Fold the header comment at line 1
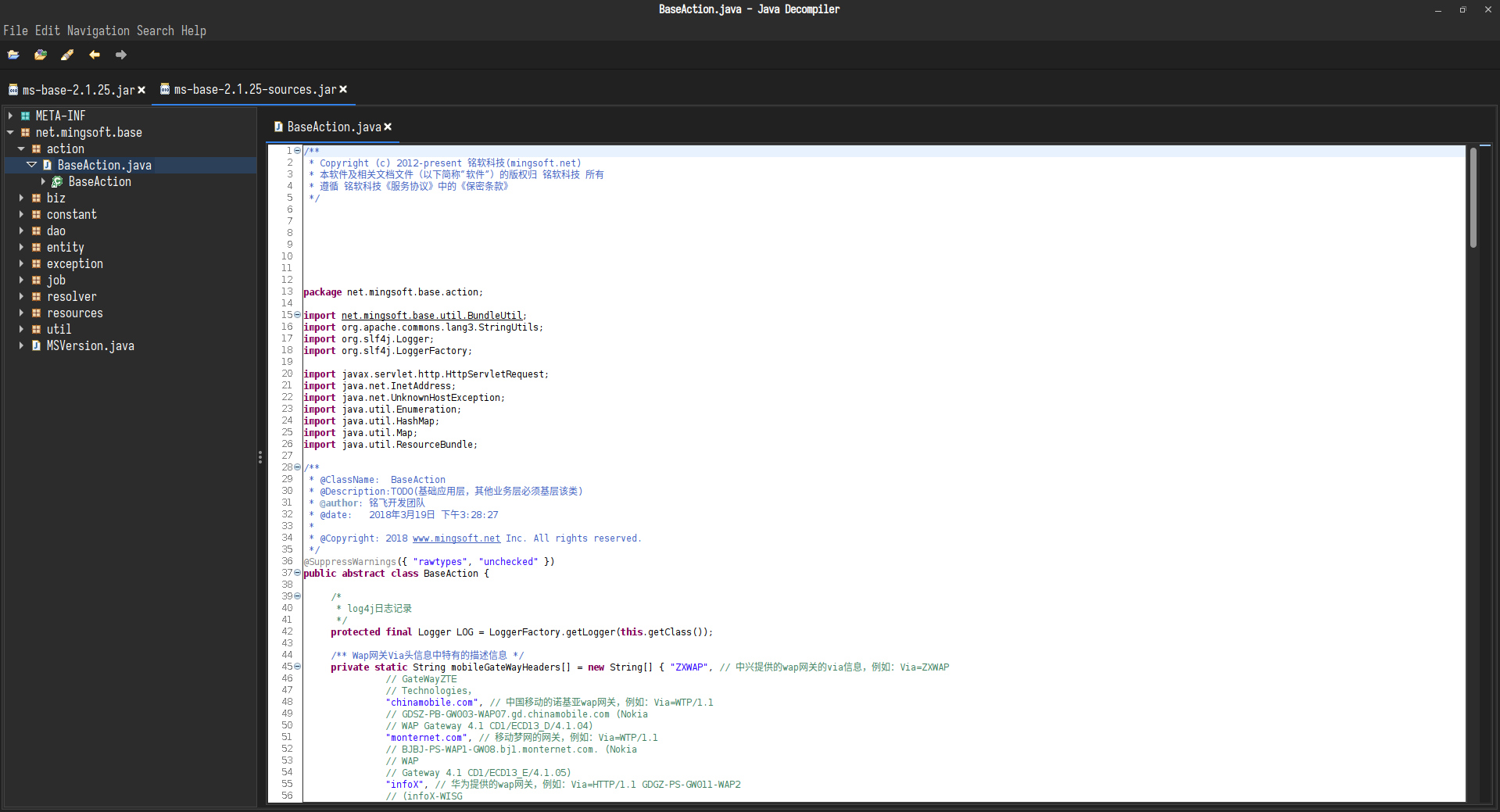The height and width of the screenshot is (812, 1500). tap(297, 150)
